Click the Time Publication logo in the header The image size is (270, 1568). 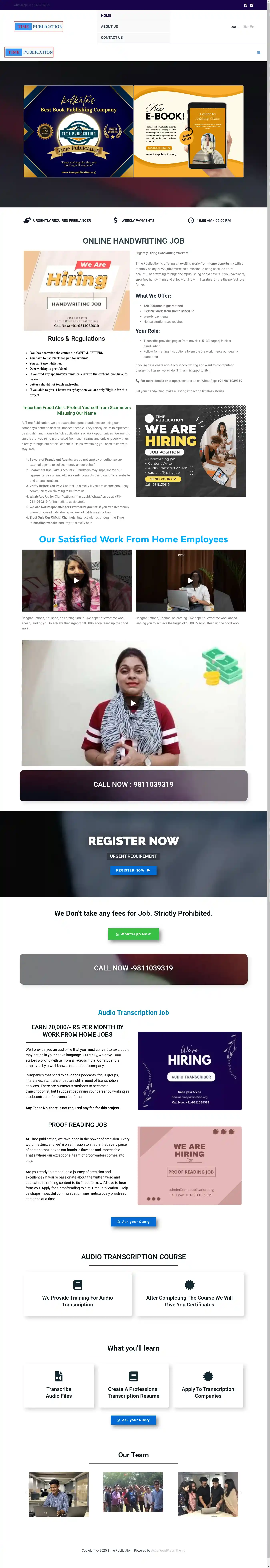click(38, 26)
